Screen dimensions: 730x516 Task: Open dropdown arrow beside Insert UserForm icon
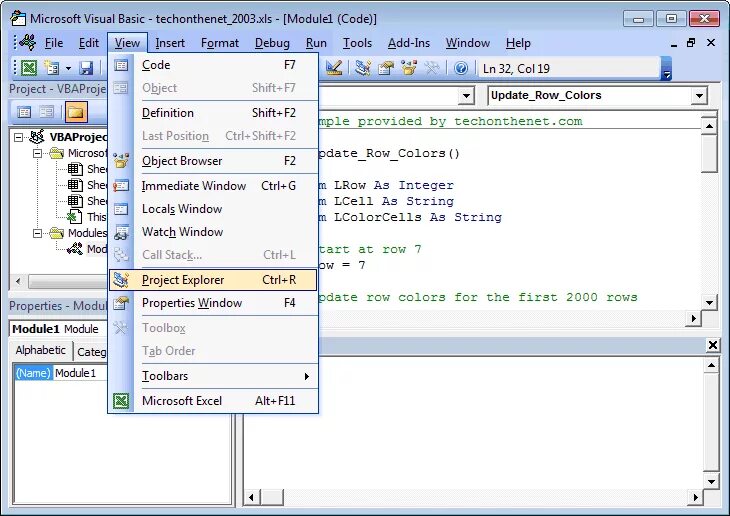click(x=68, y=68)
